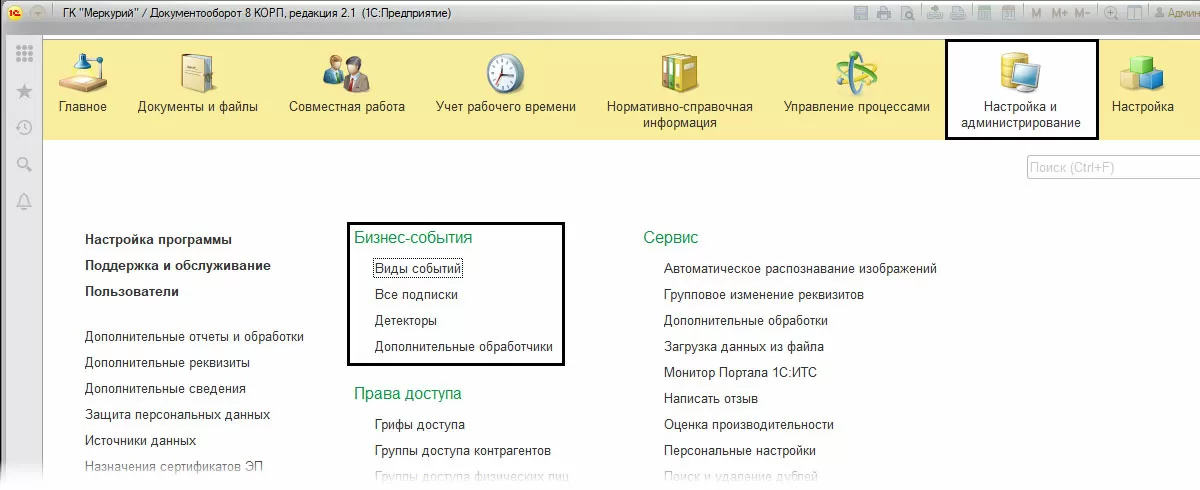Open Дополнительные реквизиты
The width and height of the screenshot is (1200, 490).
[167, 363]
